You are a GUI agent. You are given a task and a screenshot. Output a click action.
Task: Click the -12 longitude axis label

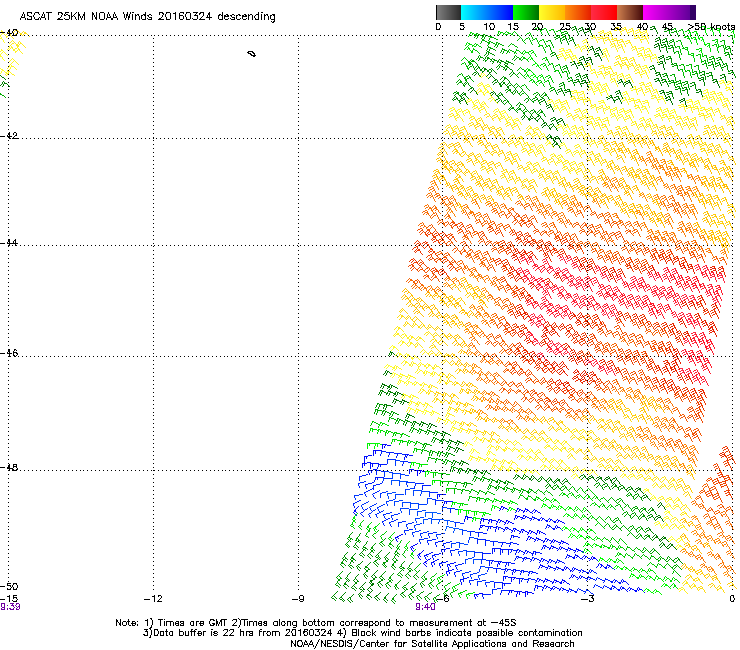tap(153, 599)
